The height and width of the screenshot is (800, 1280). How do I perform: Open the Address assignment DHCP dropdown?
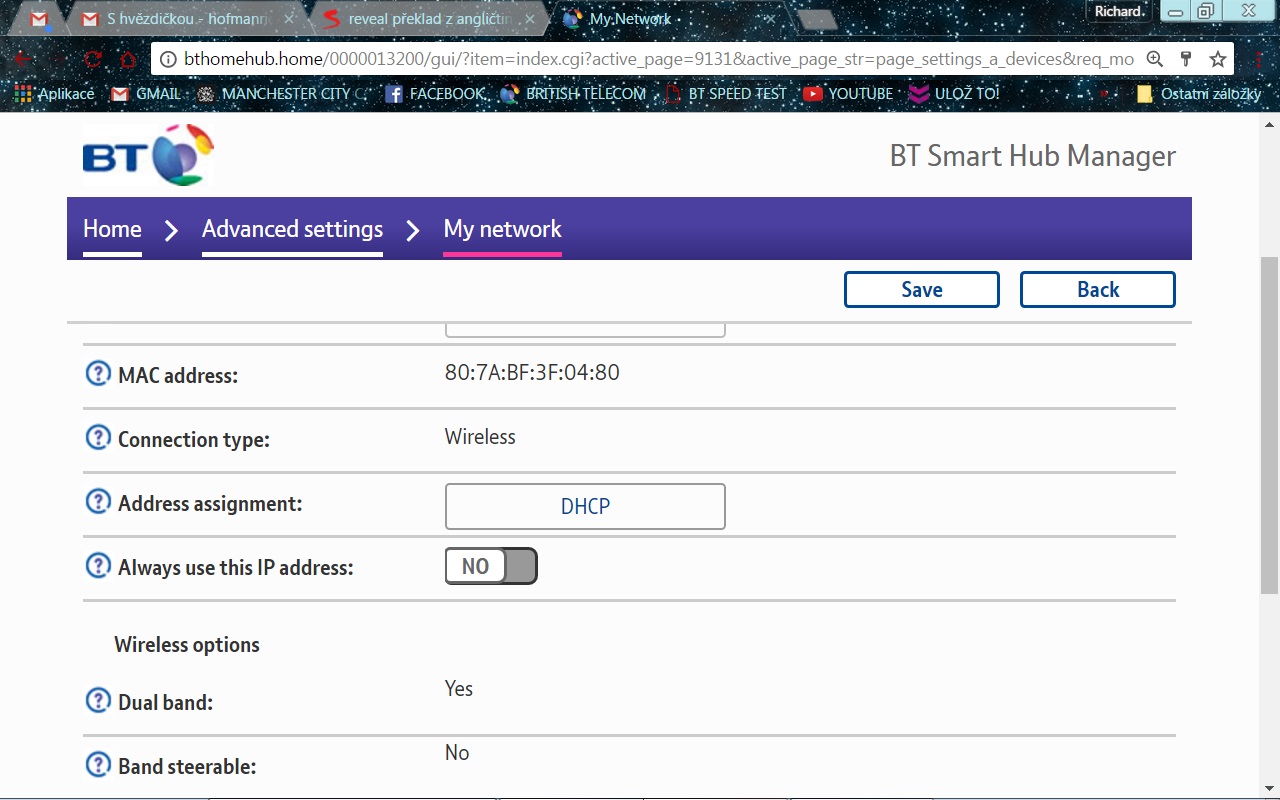tap(585, 507)
